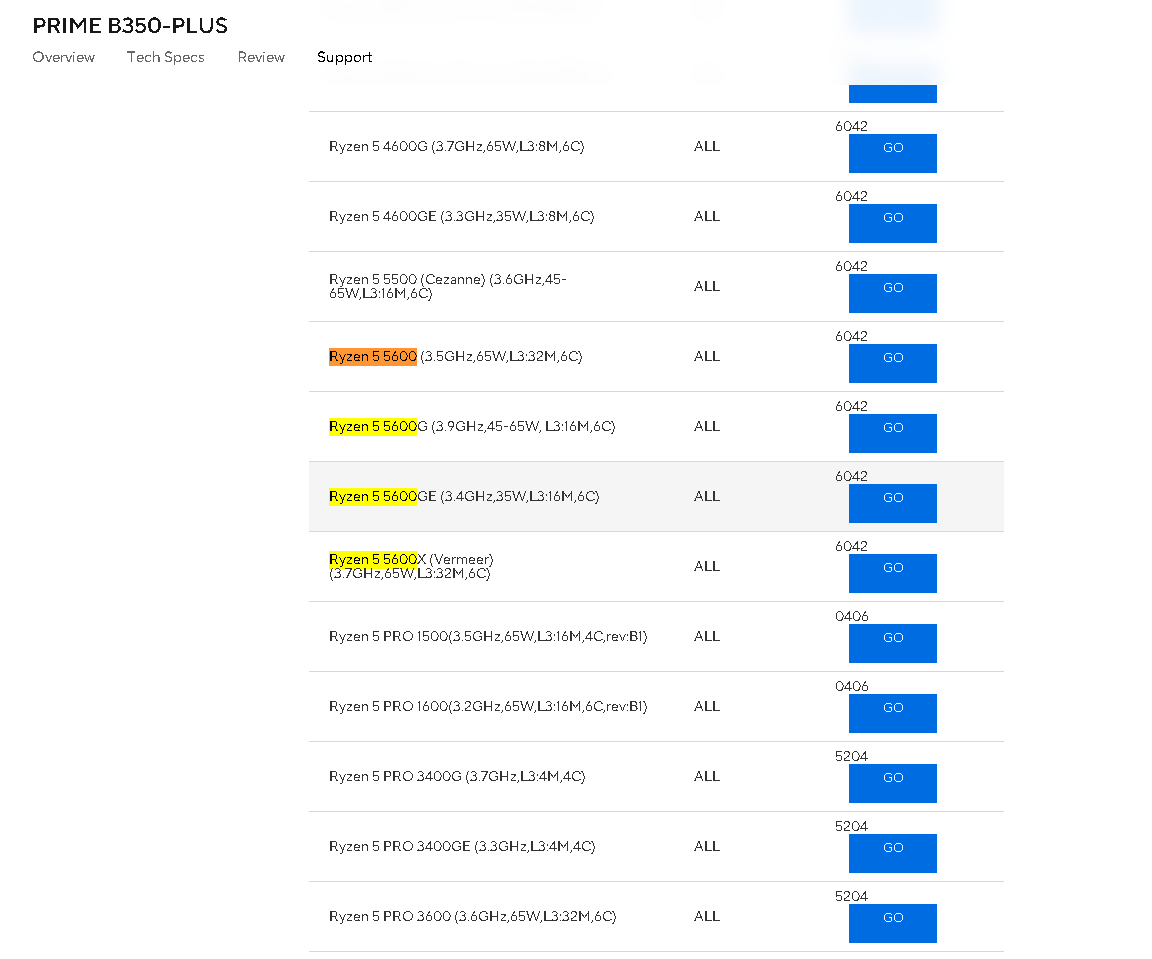Click the Ryzen 5 5600X (Vermeer) name
This screenshot has height=959, width=1152.
tap(411, 566)
